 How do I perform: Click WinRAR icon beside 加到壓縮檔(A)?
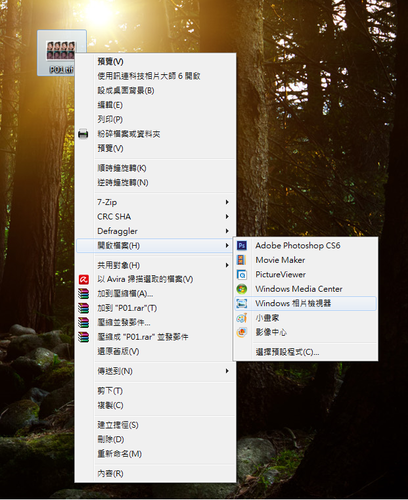coord(84,294)
